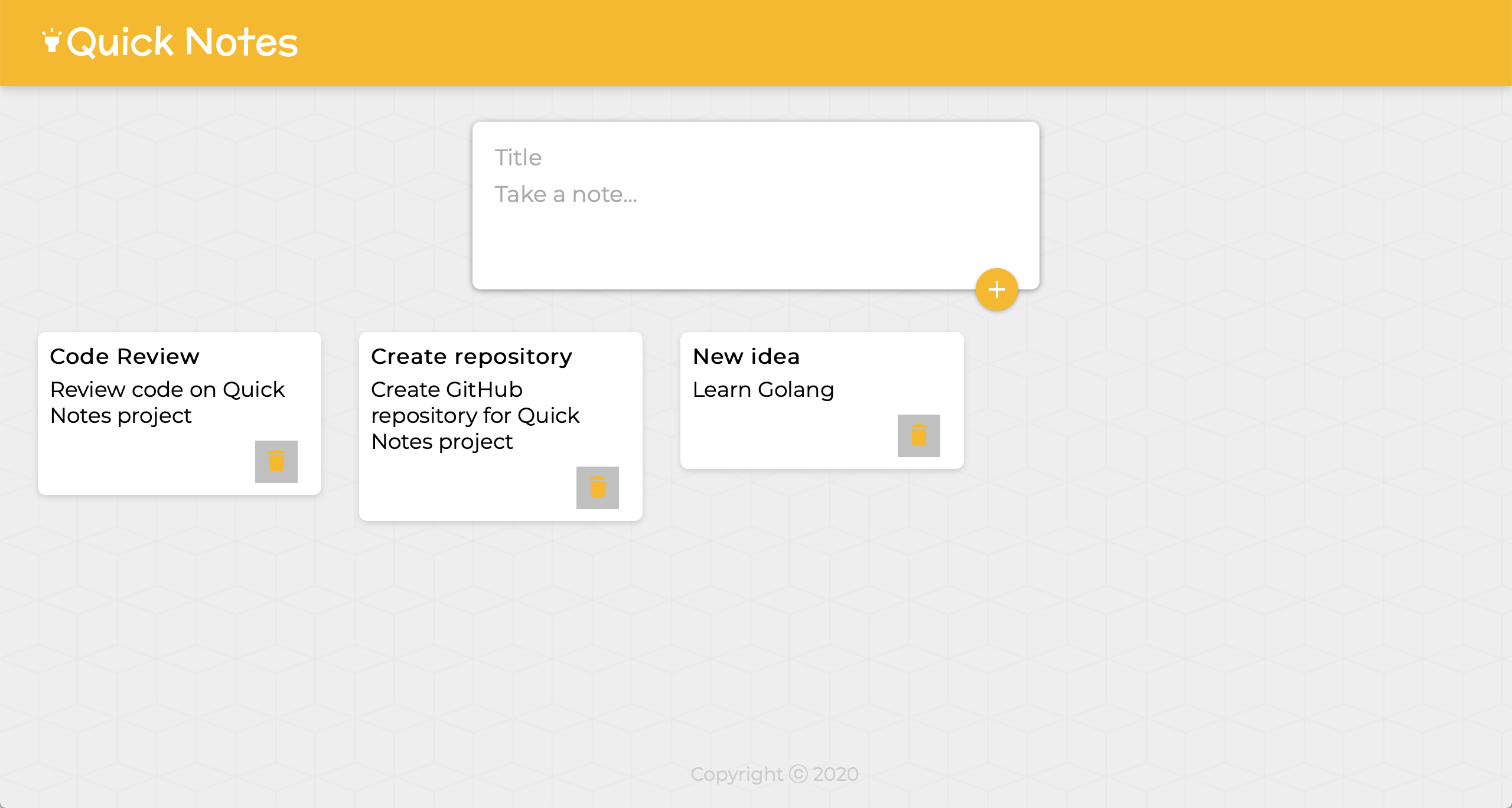The height and width of the screenshot is (808, 1512).
Task: Click the Quick Notes app title
Action: tap(181, 40)
